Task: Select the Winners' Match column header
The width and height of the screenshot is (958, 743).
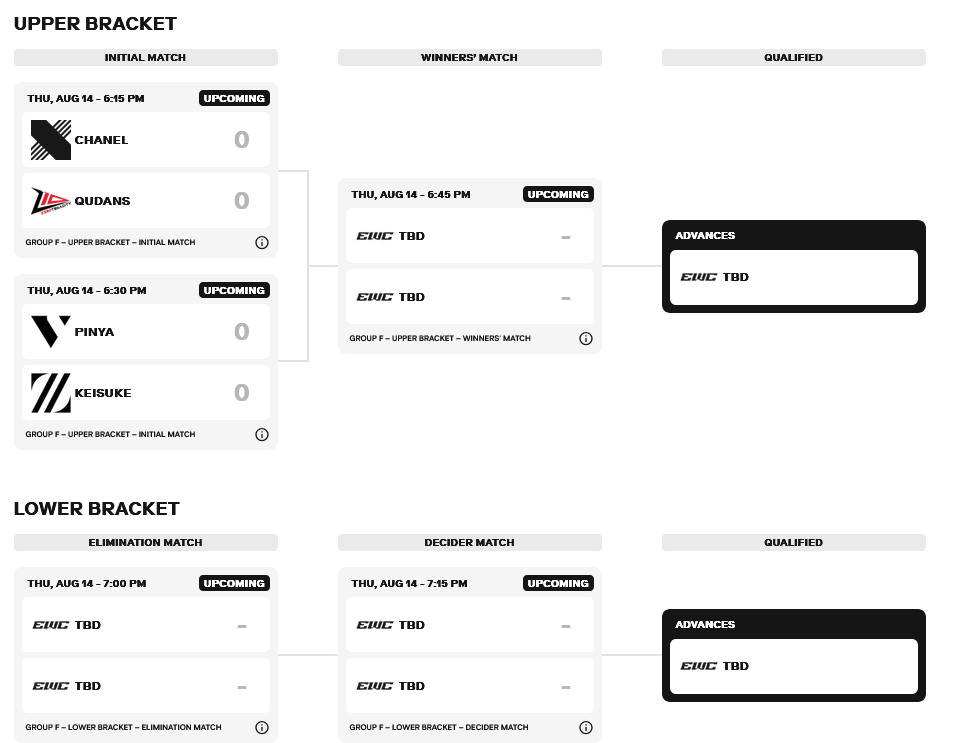Action: point(469,57)
